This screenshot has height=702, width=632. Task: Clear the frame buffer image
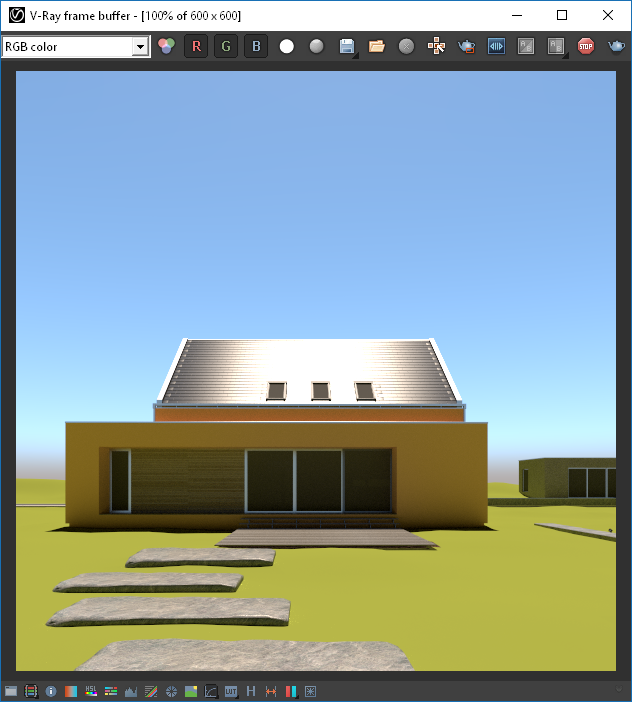click(x=406, y=46)
